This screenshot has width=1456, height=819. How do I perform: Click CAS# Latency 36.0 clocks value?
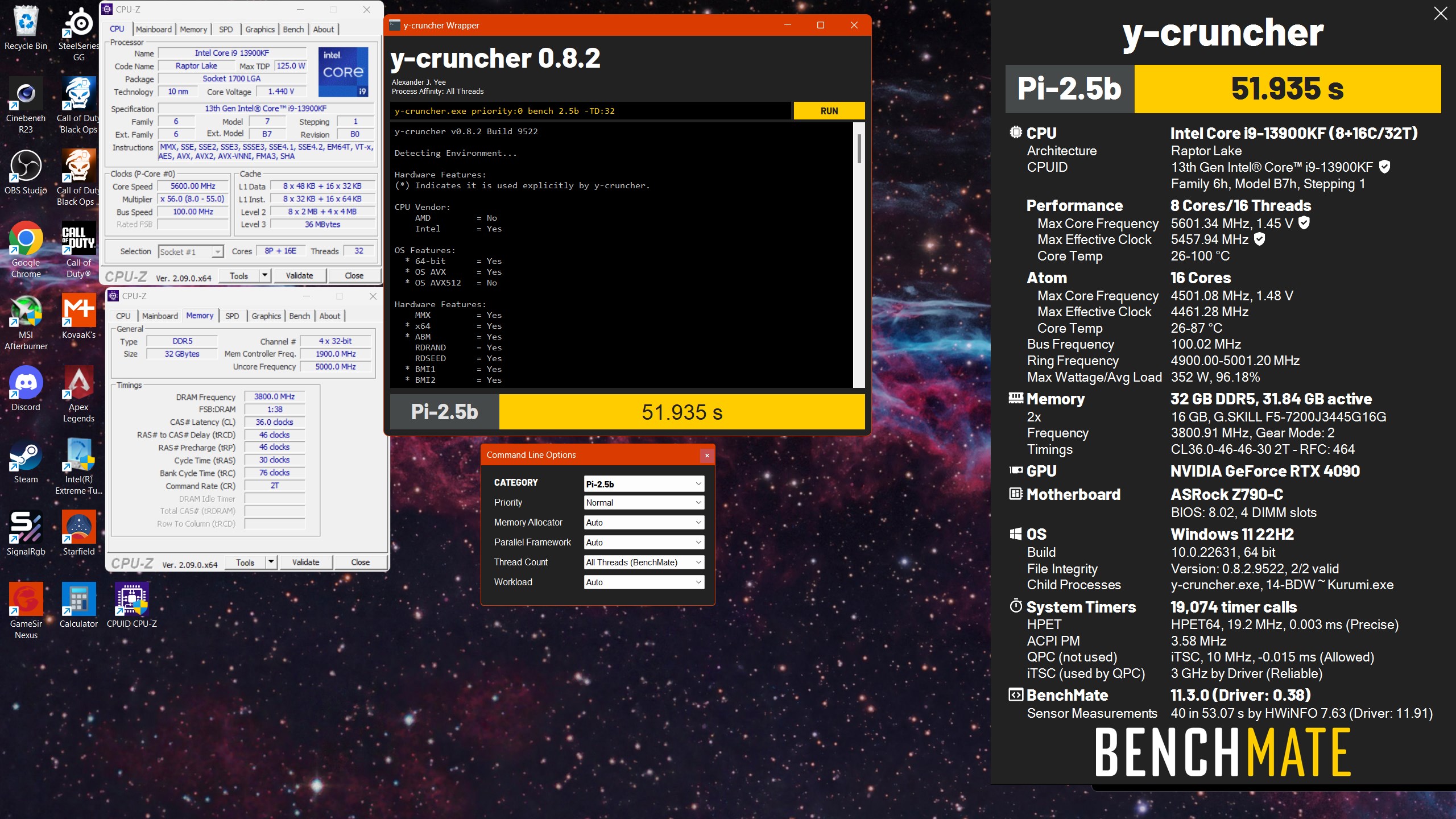coord(274,423)
